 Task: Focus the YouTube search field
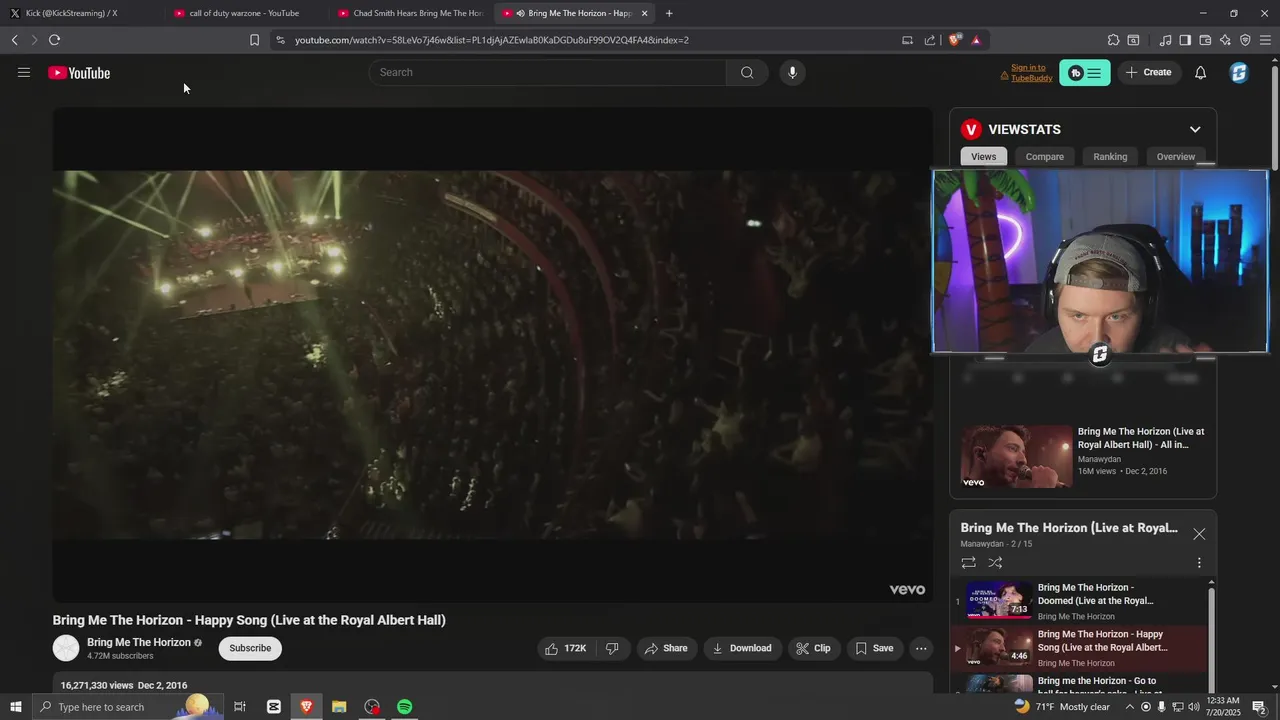(548, 72)
